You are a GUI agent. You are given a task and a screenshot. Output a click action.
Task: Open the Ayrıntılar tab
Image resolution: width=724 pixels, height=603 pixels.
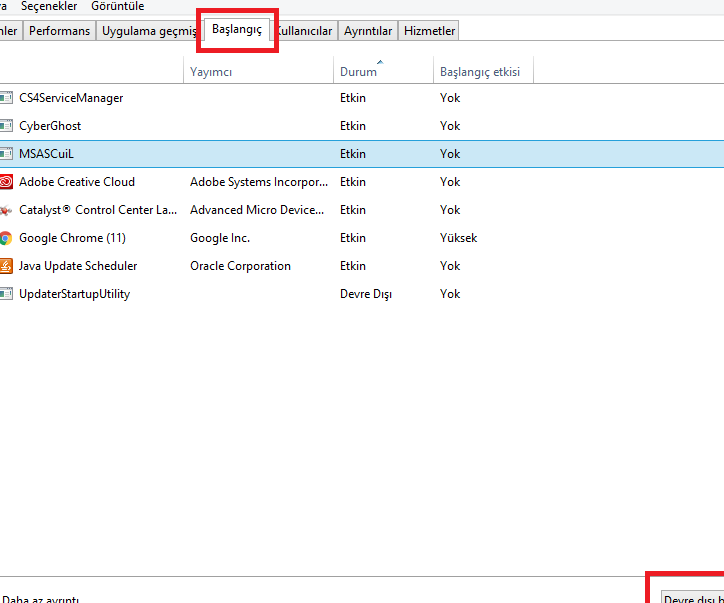click(368, 31)
